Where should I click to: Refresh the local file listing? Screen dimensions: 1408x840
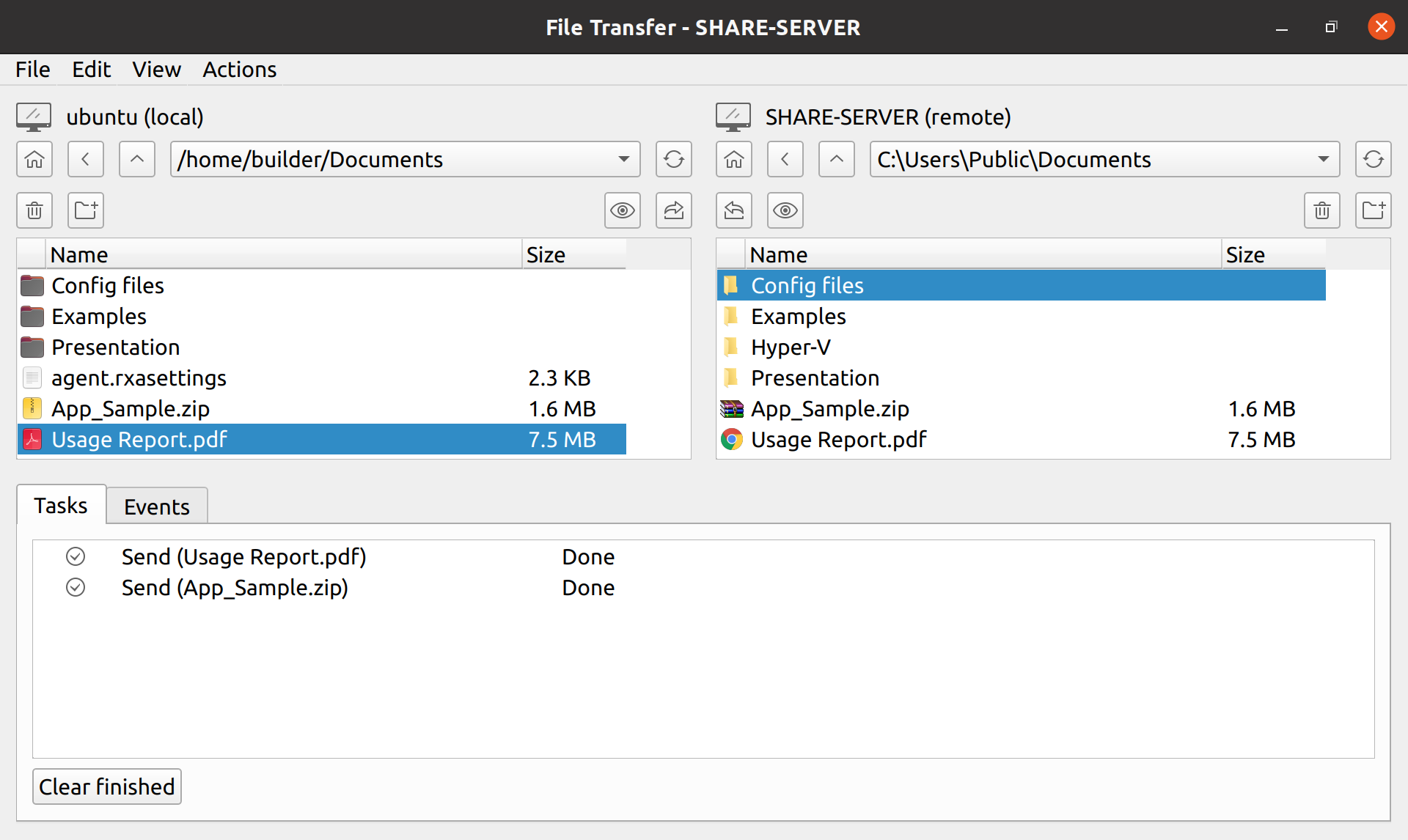[674, 159]
